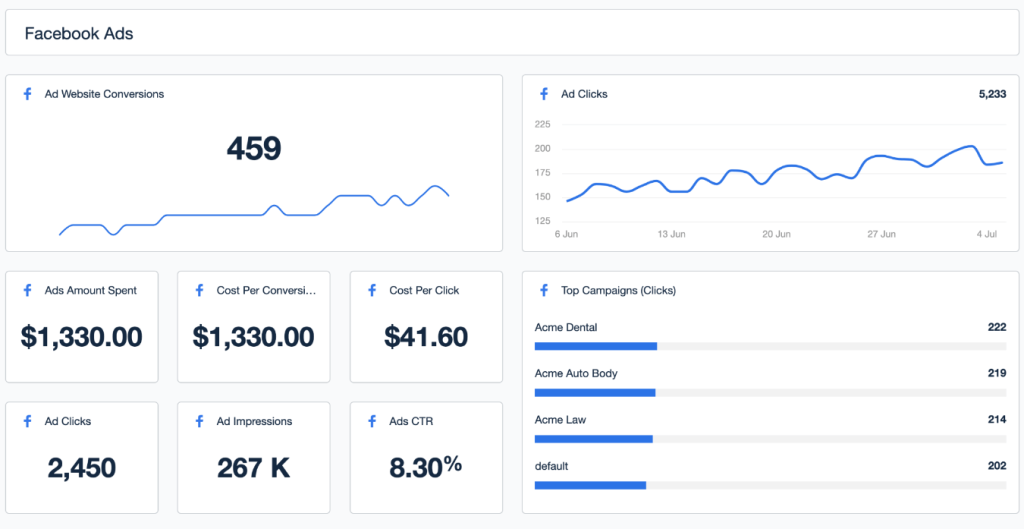
Task: Click the 214 clicks count for Acme Law
Action: 997,420
